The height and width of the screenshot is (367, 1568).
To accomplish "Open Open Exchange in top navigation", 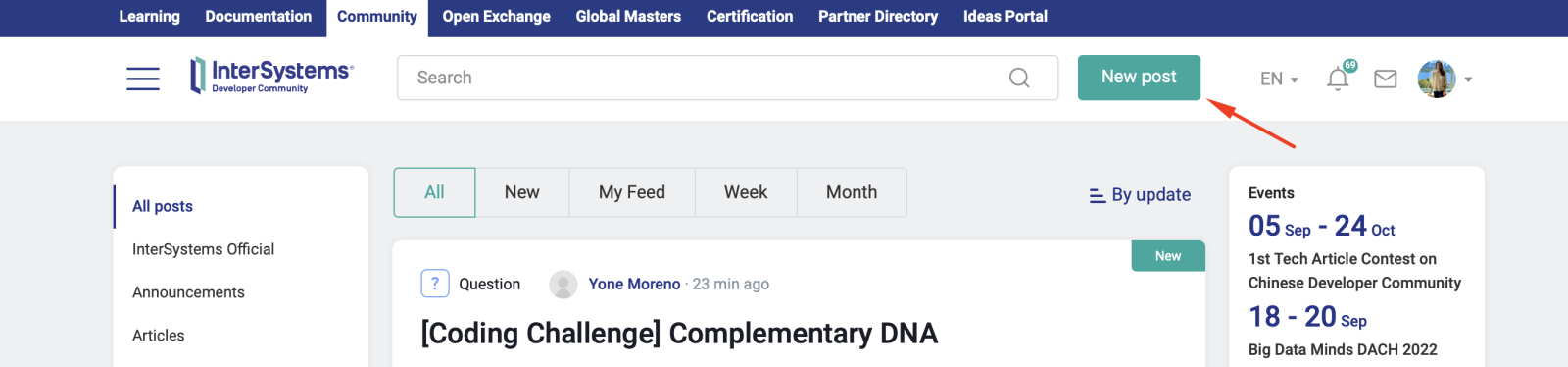I will (x=496, y=17).
